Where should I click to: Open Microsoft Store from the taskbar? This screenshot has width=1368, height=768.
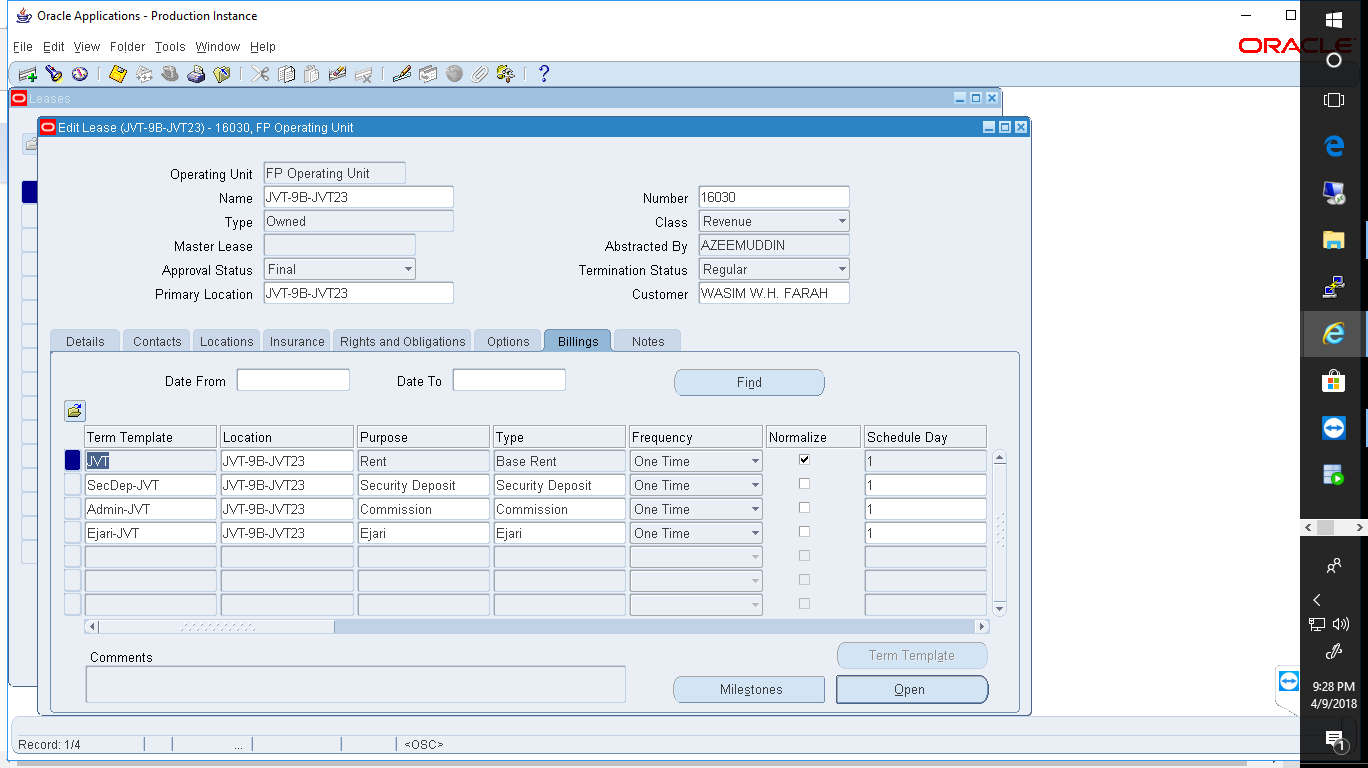click(1333, 381)
